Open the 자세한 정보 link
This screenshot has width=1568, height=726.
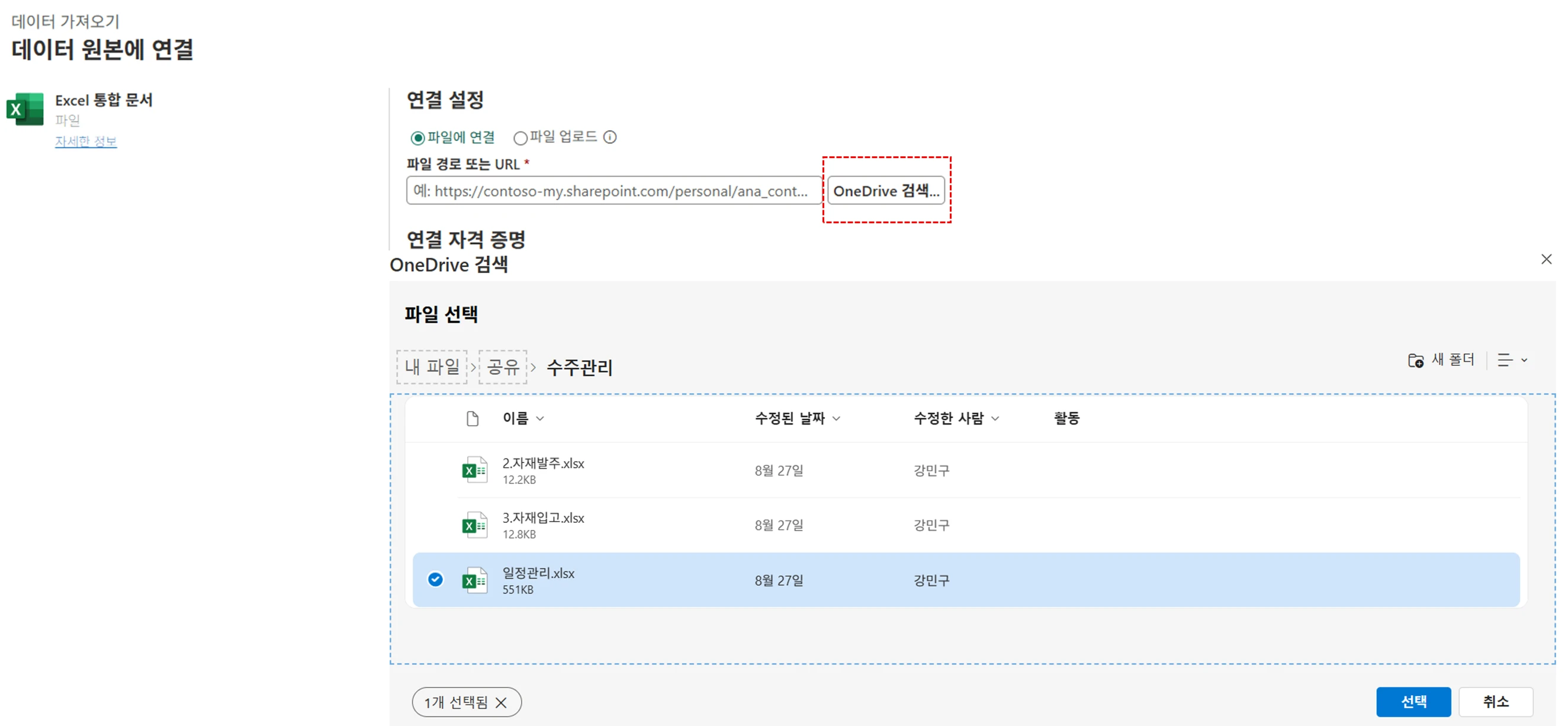click(x=86, y=141)
